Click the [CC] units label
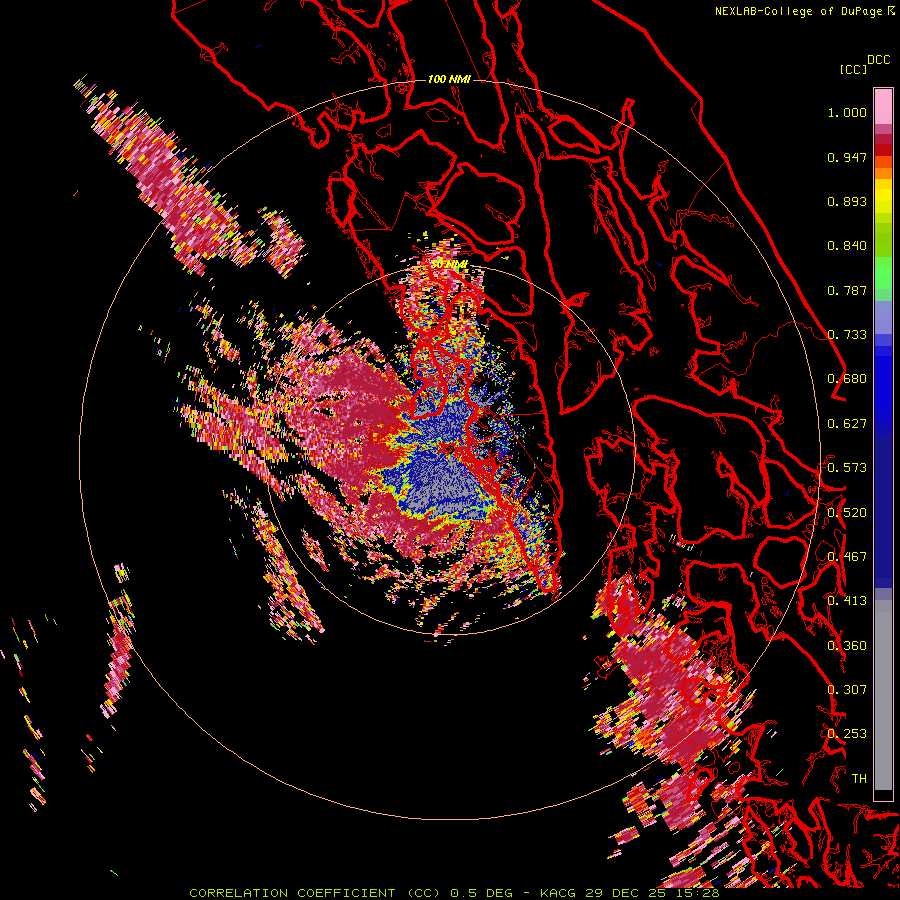The image size is (900, 900). 853,69
